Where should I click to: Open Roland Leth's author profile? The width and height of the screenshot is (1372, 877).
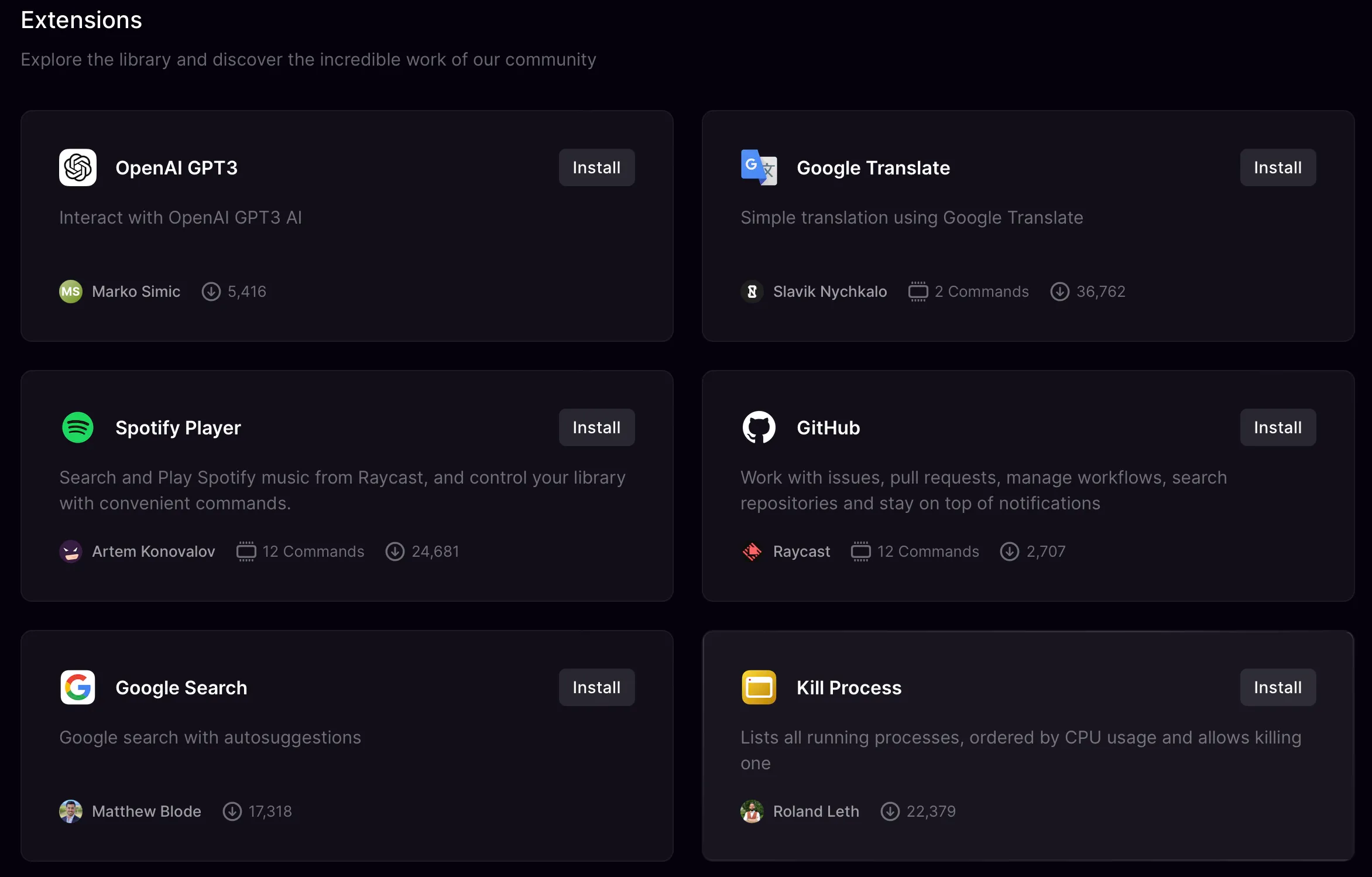coord(815,811)
